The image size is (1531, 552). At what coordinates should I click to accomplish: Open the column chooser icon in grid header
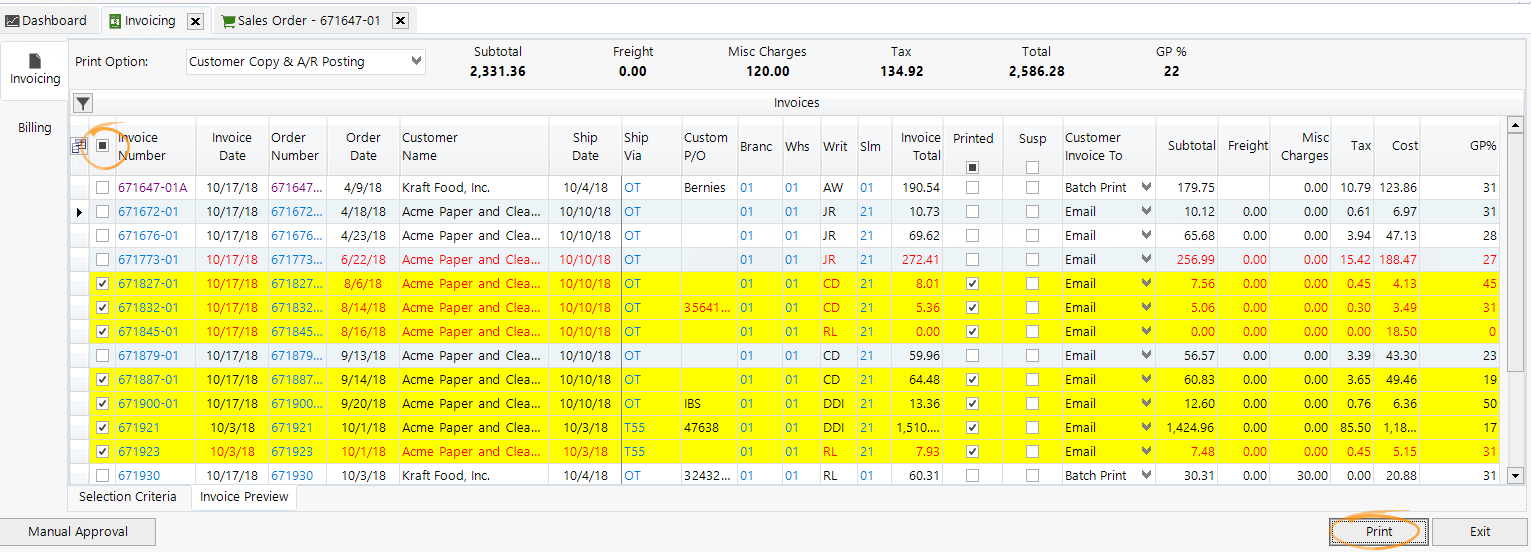point(79,147)
